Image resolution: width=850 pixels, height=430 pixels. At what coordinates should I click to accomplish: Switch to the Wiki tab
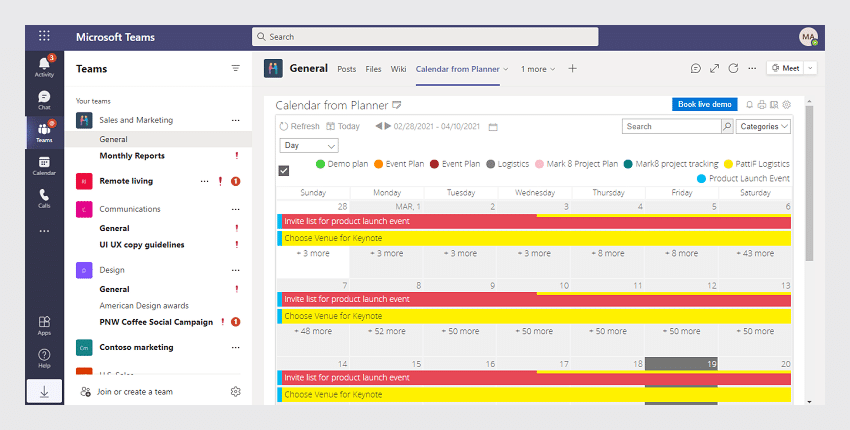tap(398, 69)
